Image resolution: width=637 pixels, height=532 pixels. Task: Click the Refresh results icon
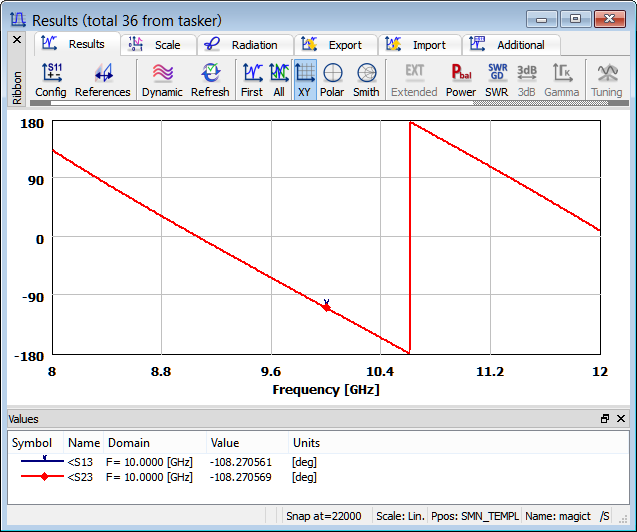point(210,80)
